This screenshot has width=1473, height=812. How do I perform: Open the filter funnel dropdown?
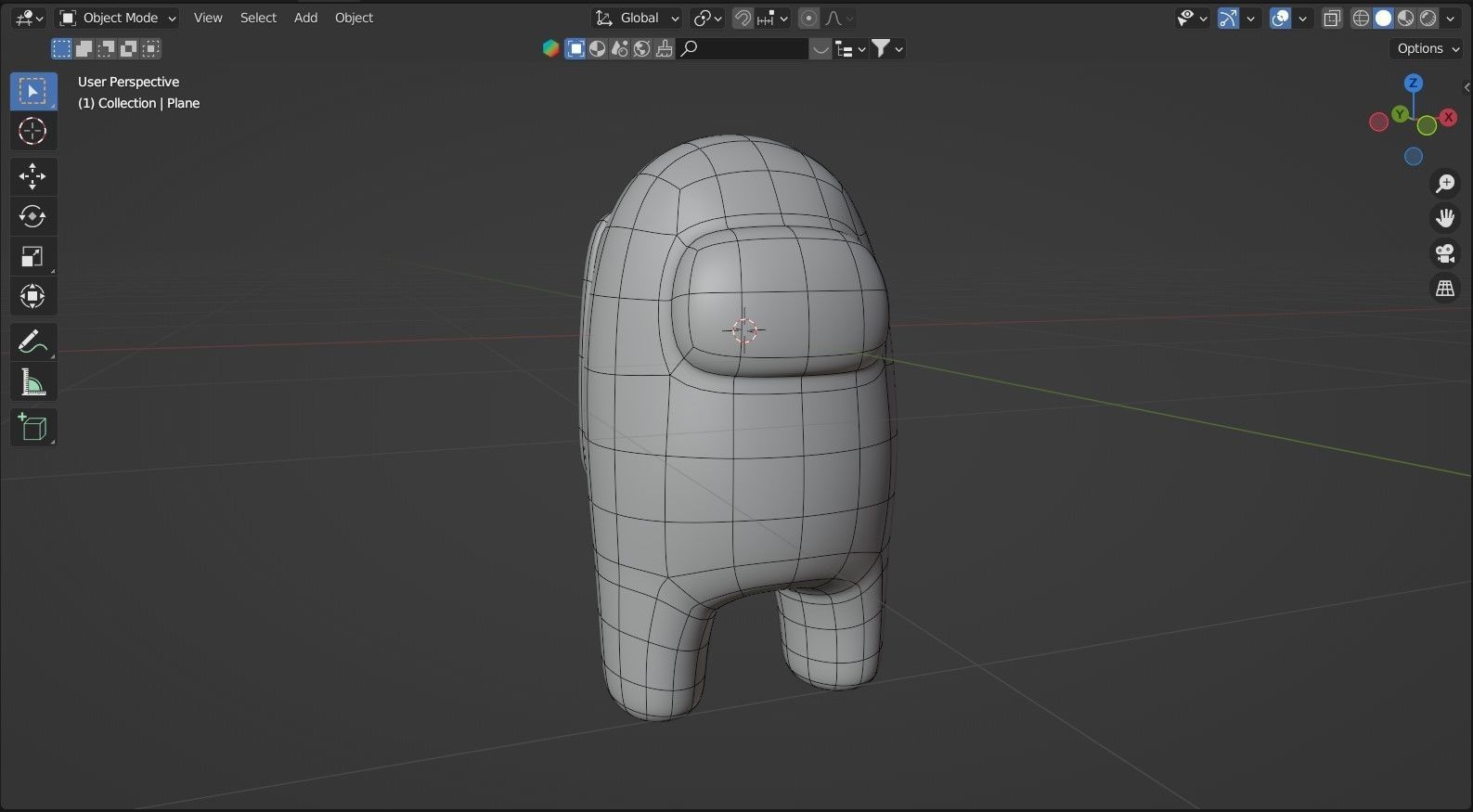888,48
